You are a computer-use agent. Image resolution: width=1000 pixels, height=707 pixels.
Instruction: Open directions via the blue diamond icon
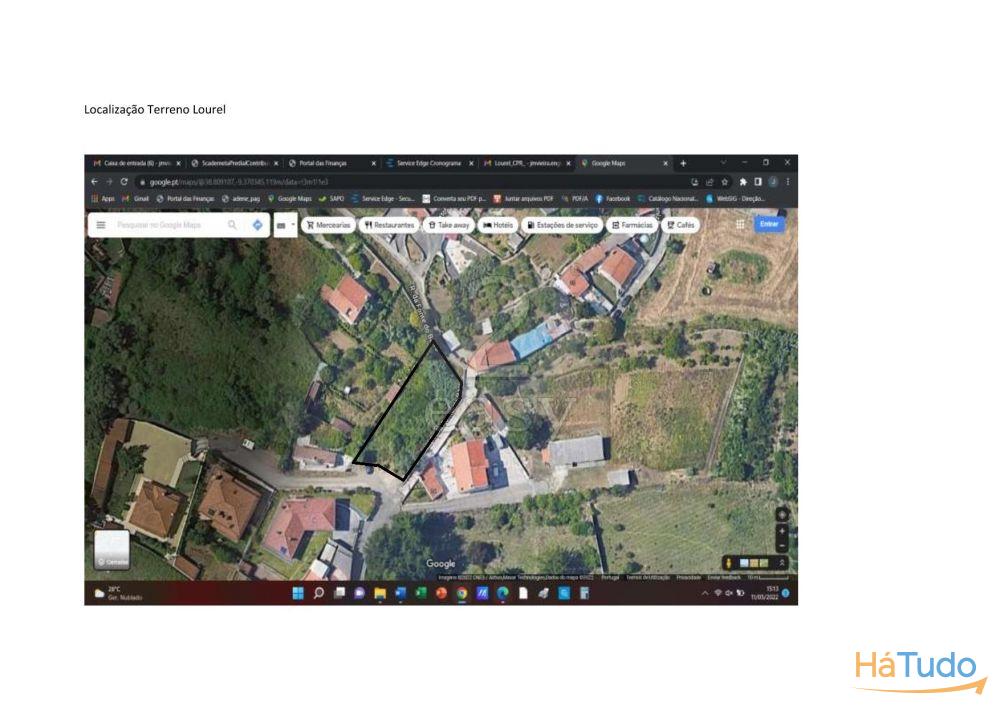tap(258, 225)
